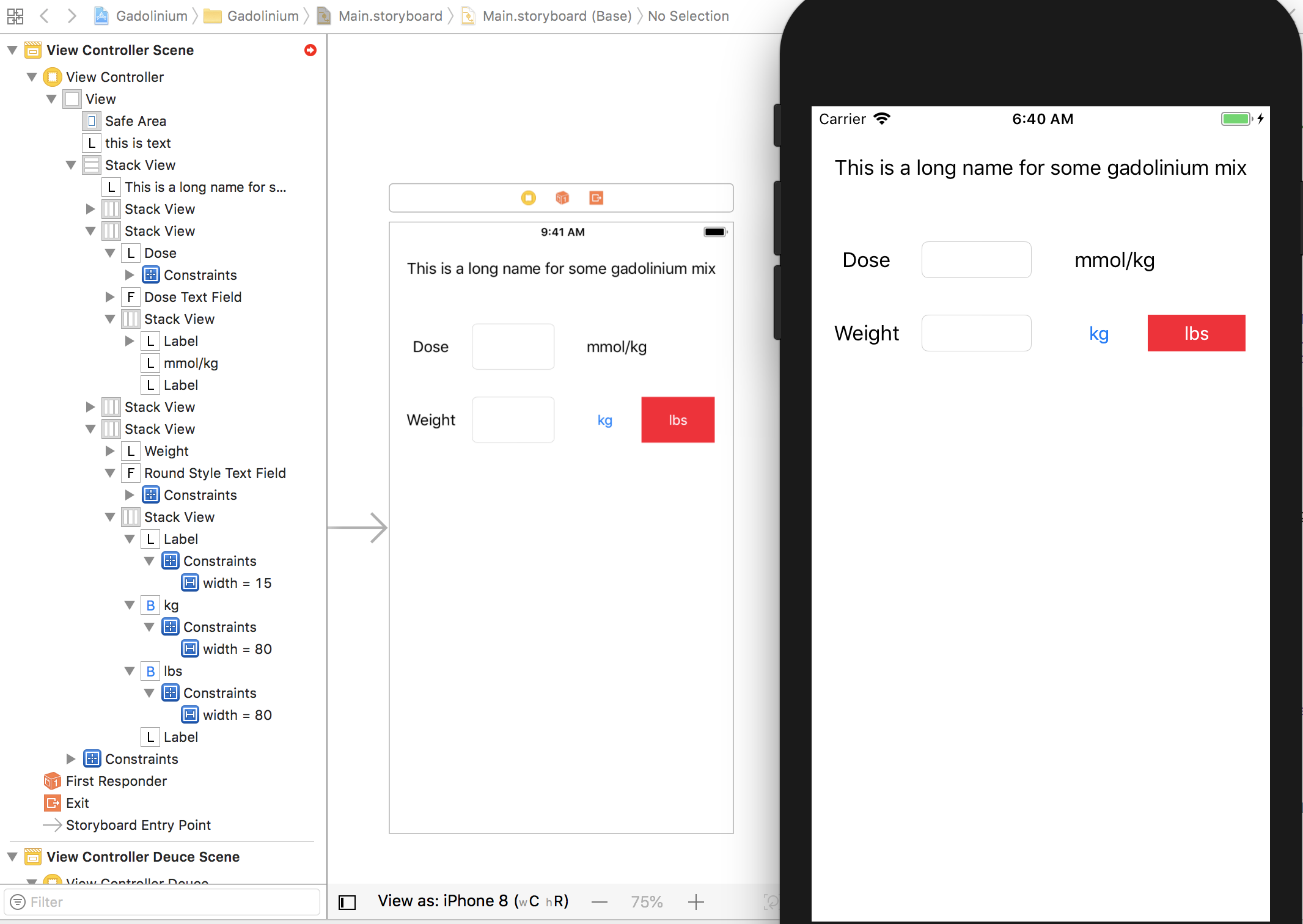Go forward with the right chevron in jump bar
This screenshot has height=924, width=1303.
tap(72, 16)
